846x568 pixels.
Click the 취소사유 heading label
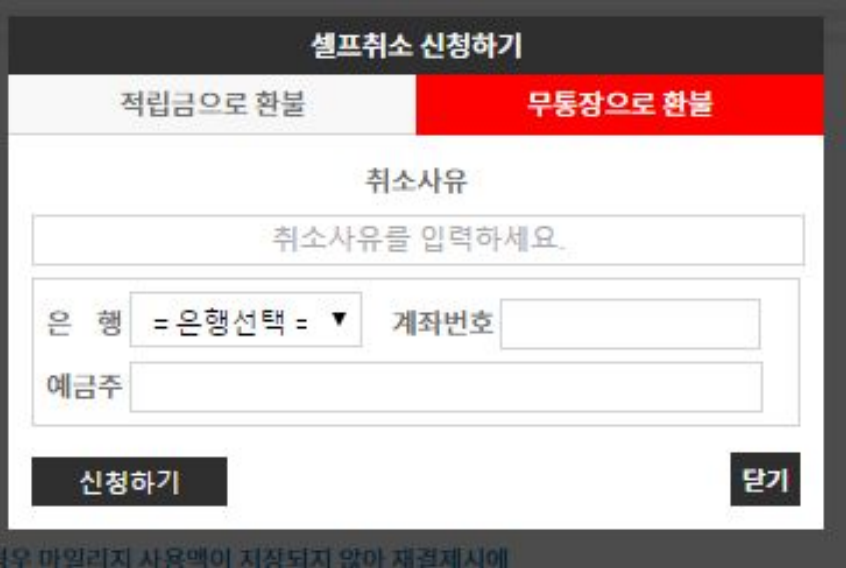tap(416, 181)
